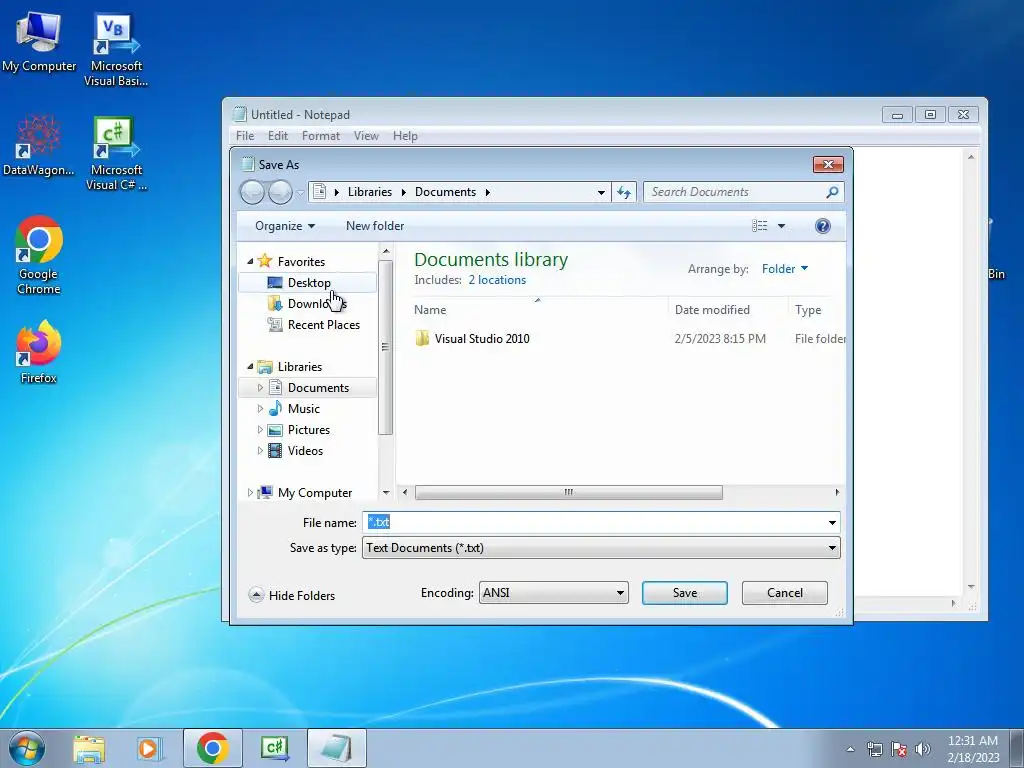The height and width of the screenshot is (768, 1024).
Task: Click the refresh button next to address bar
Action: (624, 192)
